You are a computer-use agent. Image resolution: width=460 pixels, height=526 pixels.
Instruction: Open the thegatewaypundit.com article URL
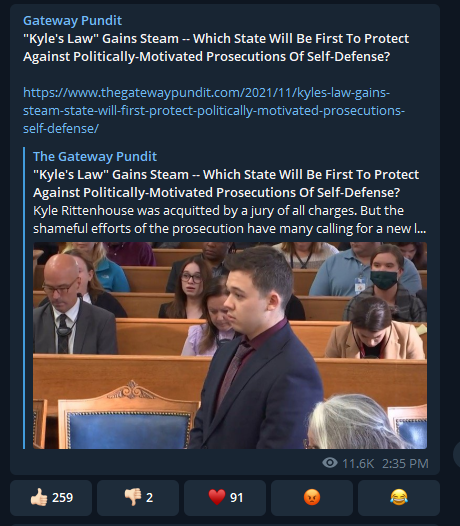[x=214, y=110]
